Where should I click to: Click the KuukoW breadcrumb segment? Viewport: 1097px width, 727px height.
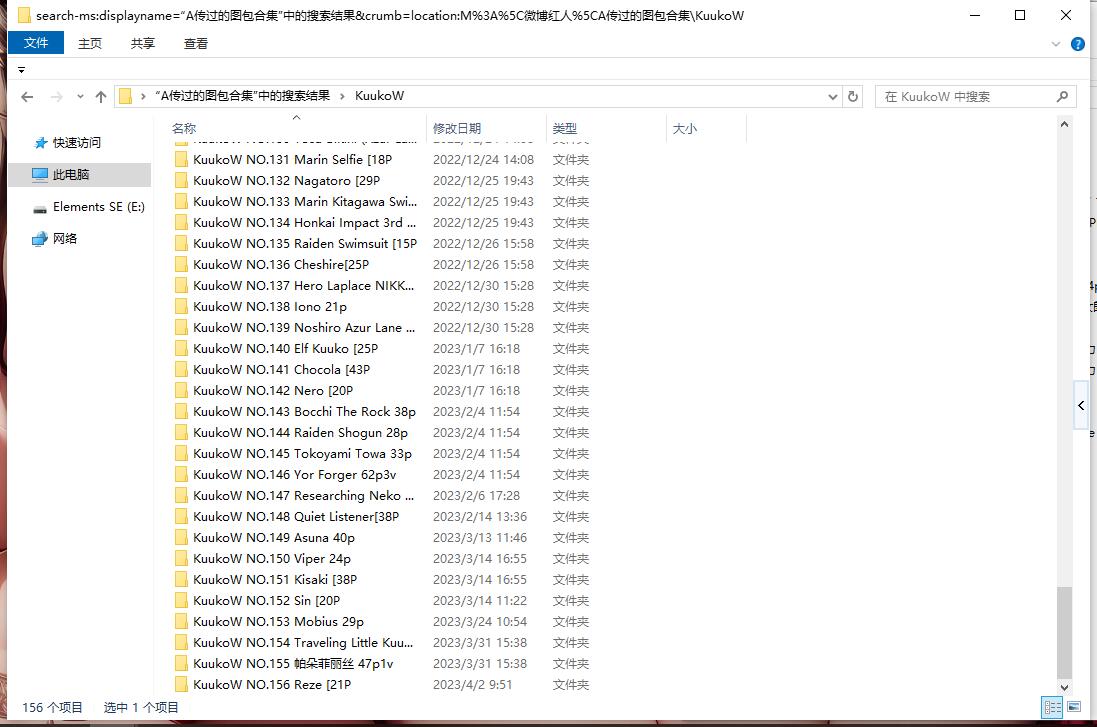pyautogui.click(x=379, y=96)
